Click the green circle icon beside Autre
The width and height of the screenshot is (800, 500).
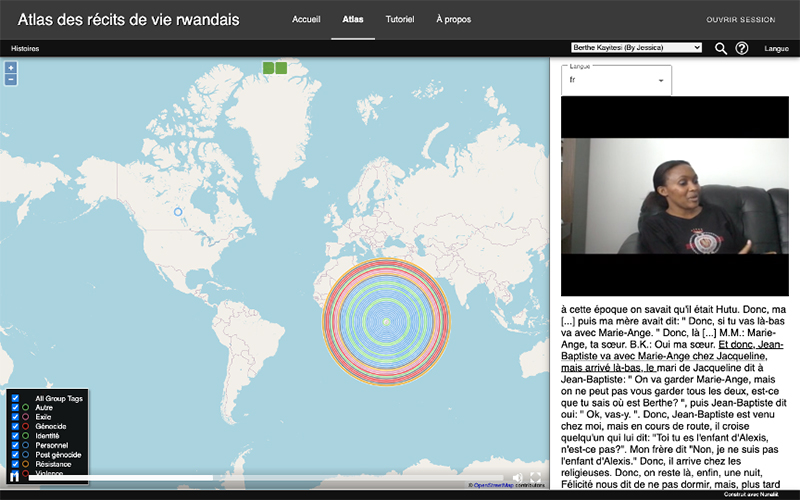26,408
